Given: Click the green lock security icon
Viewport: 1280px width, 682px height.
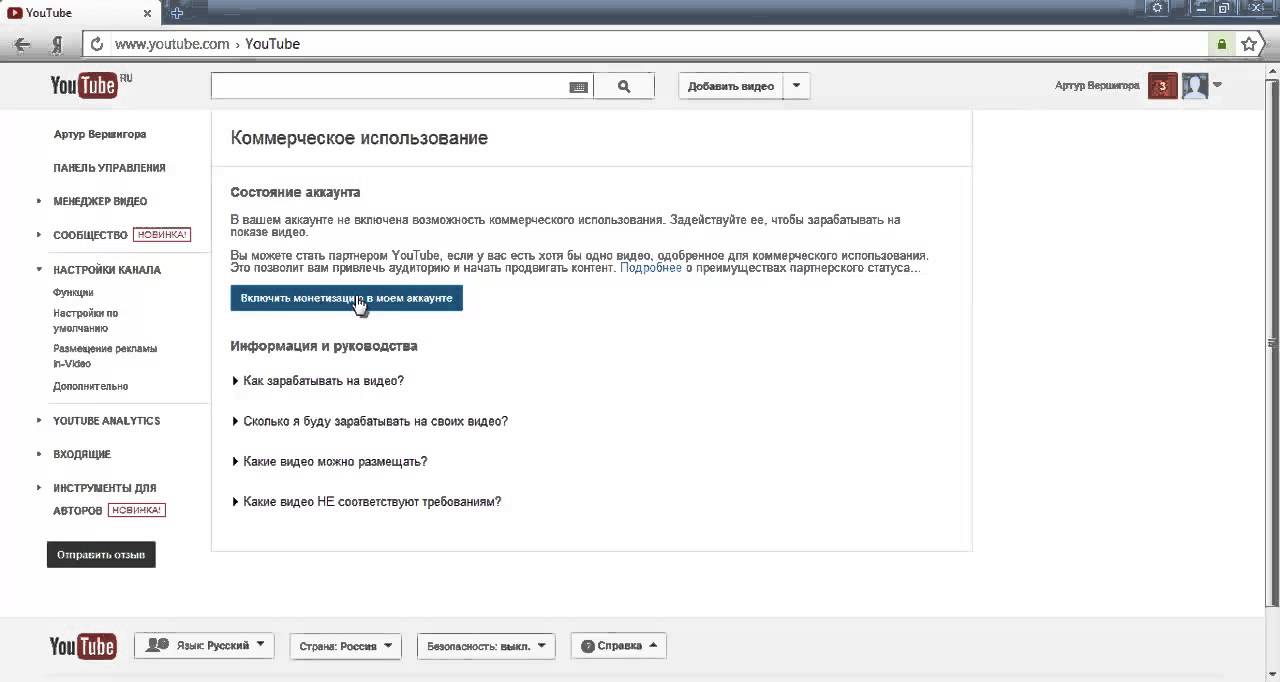Looking at the screenshot, I should click(1221, 44).
